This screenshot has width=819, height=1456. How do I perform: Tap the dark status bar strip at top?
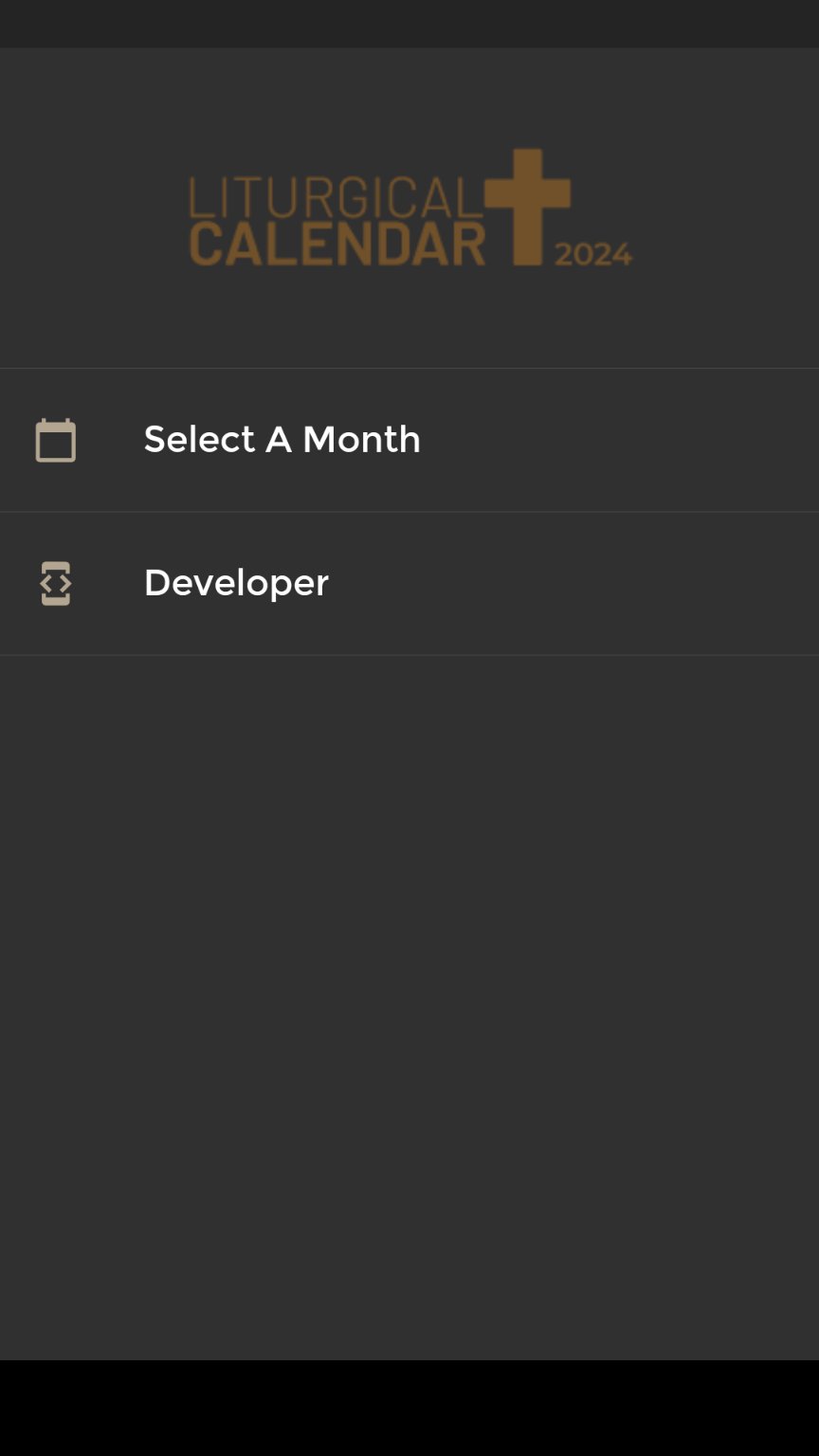409,23
